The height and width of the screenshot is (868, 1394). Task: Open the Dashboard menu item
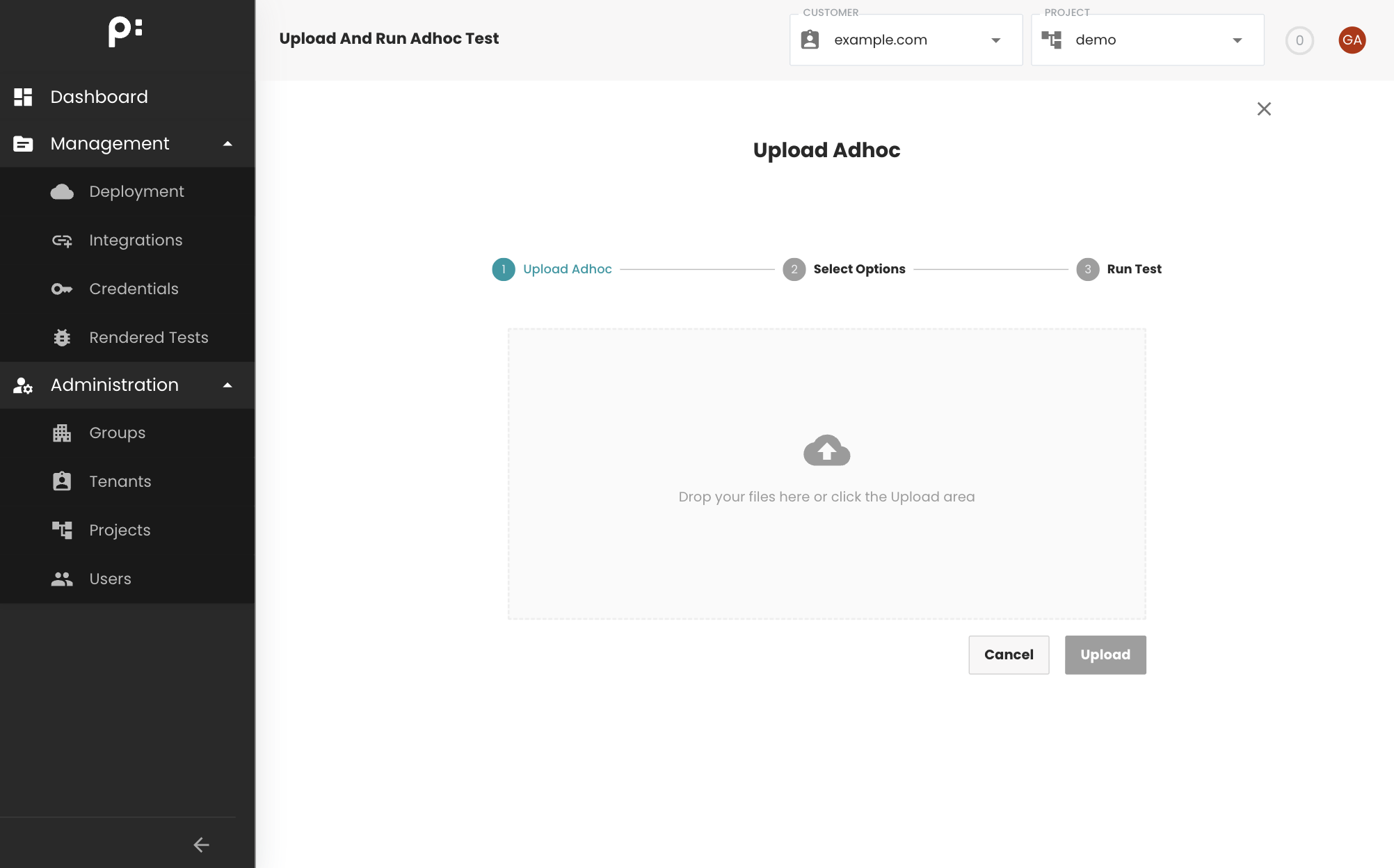(99, 97)
